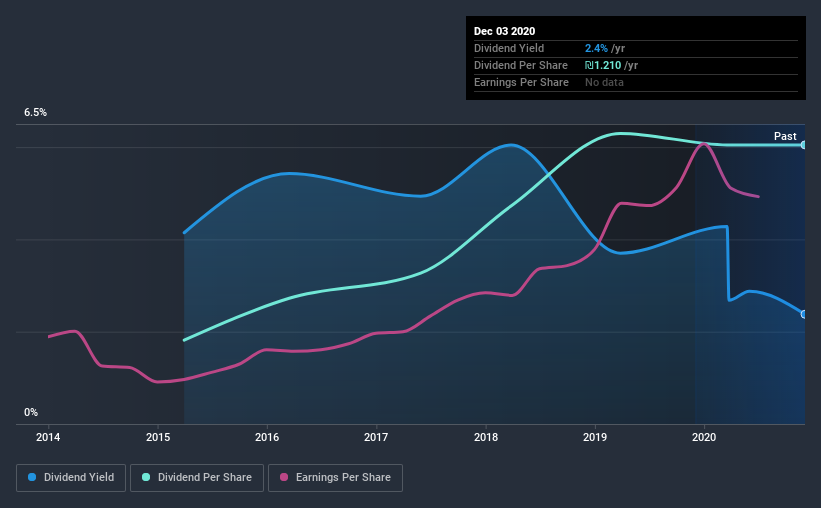This screenshot has width=821, height=508.
Task: Select the Dividend Yield endpoint marker on the chart
Action: [x=804, y=314]
